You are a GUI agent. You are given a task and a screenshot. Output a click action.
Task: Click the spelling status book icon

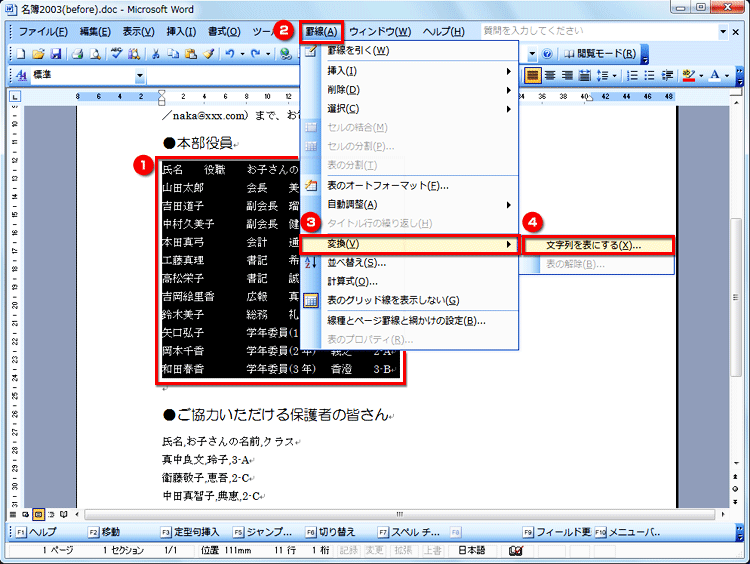(516, 551)
